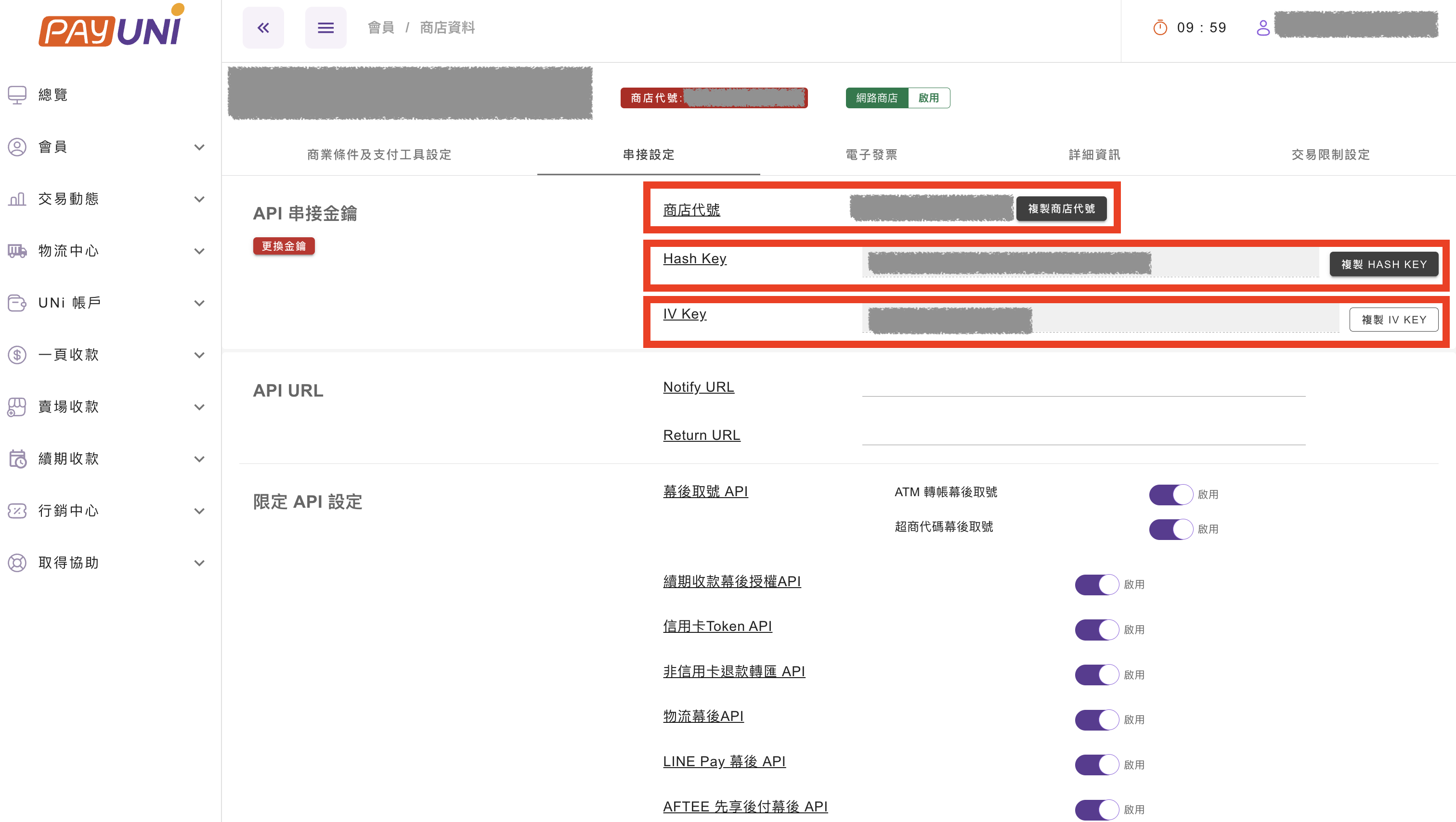Image resolution: width=1456 pixels, height=822 pixels.
Task: Click the session timer clock icon
Action: [1160, 28]
